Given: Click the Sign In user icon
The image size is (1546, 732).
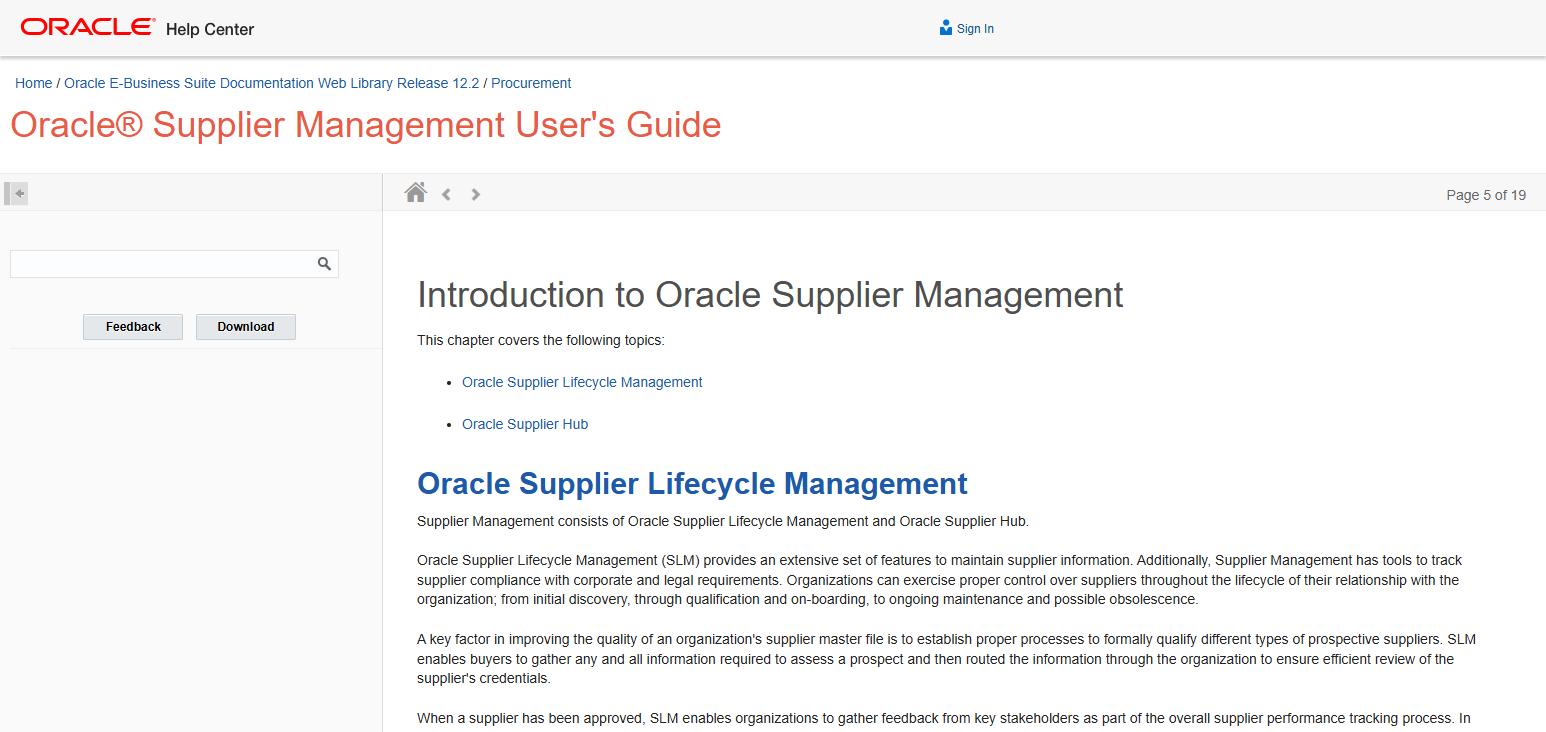Looking at the screenshot, I should point(946,28).
